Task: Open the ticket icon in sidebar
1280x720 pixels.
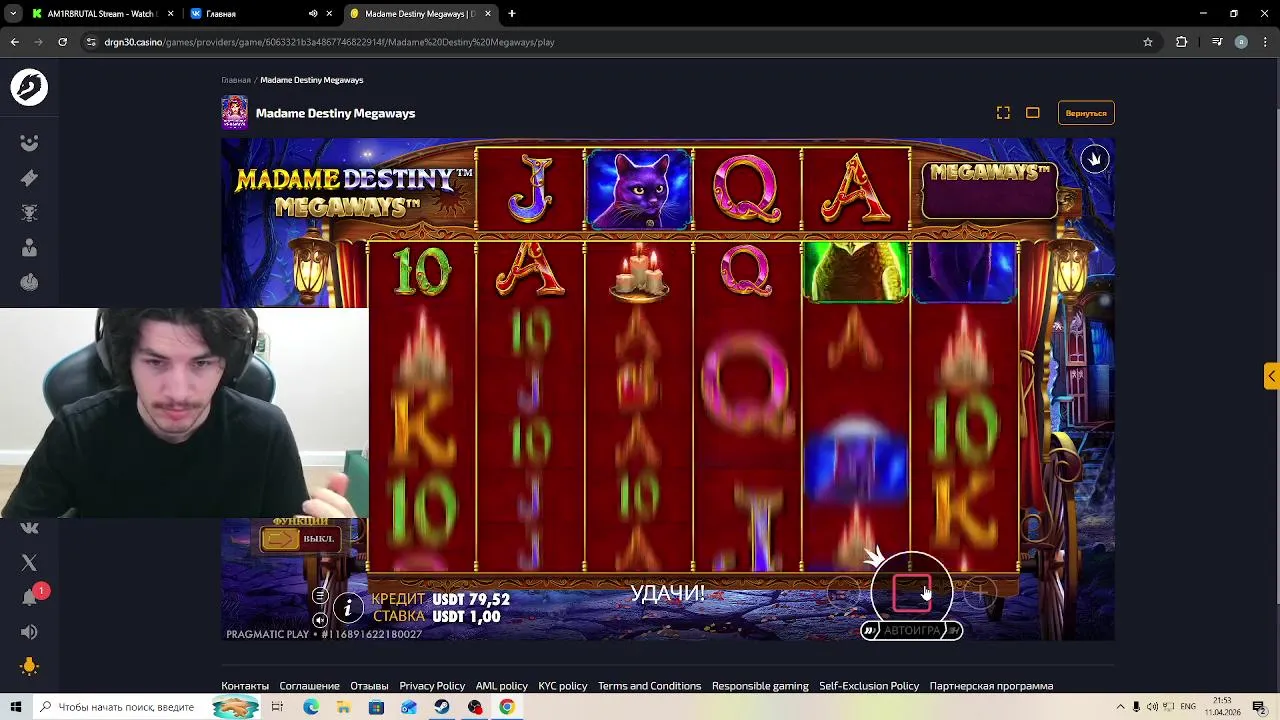Action: tap(29, 178)
